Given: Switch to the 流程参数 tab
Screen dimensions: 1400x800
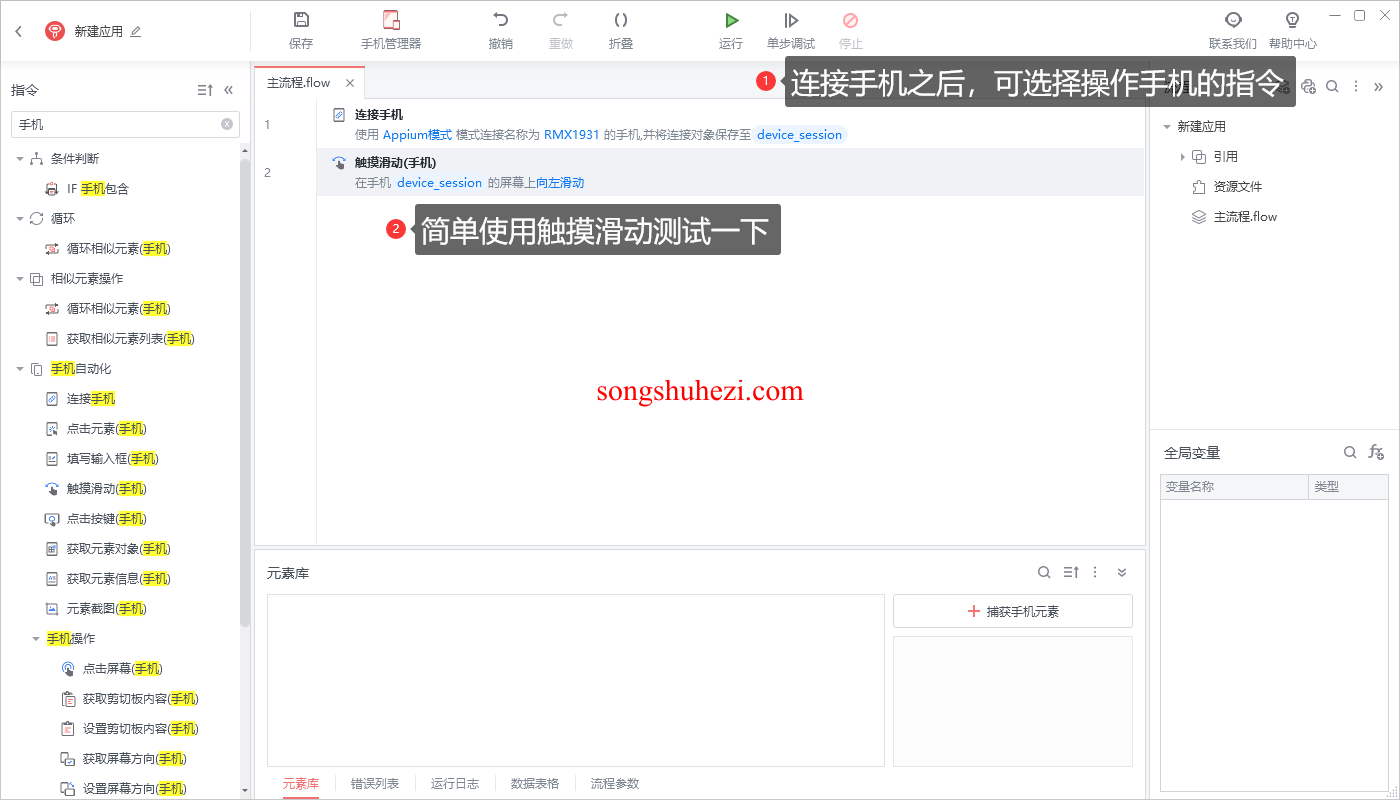Looking at the screenshot, I should point(615,783).
